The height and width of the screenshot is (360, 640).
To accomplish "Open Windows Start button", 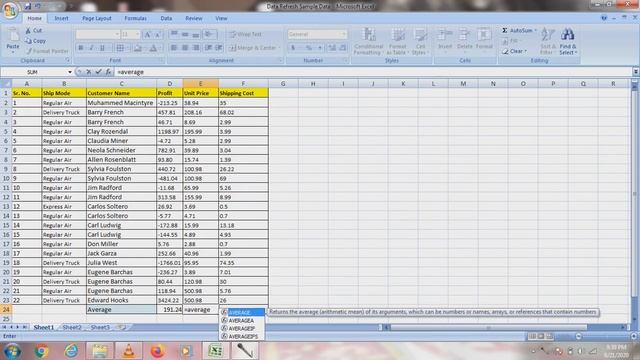I will [12, 351].
